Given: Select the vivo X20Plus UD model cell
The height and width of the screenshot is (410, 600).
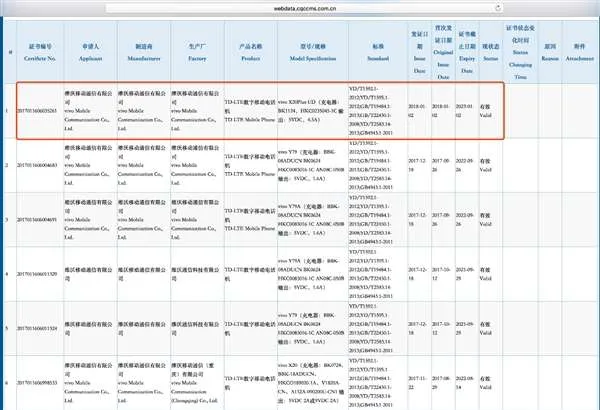Looking at the screenshot, I should (x=313, y=111).
